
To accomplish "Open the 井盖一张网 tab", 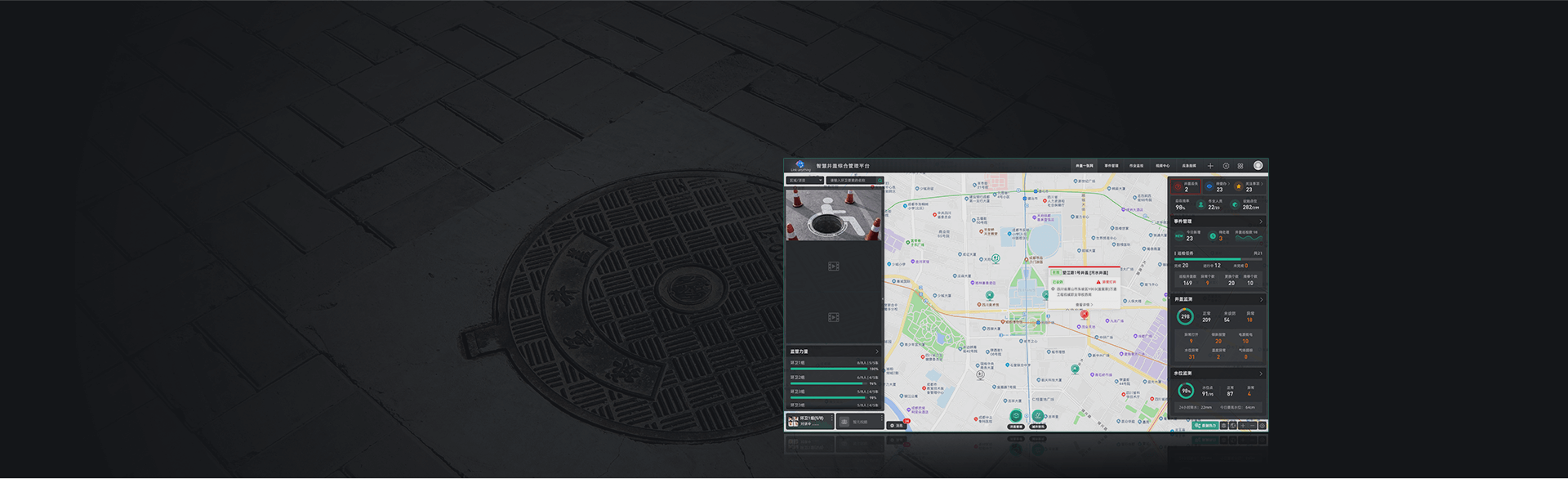I will click(x=1084, y=166).
